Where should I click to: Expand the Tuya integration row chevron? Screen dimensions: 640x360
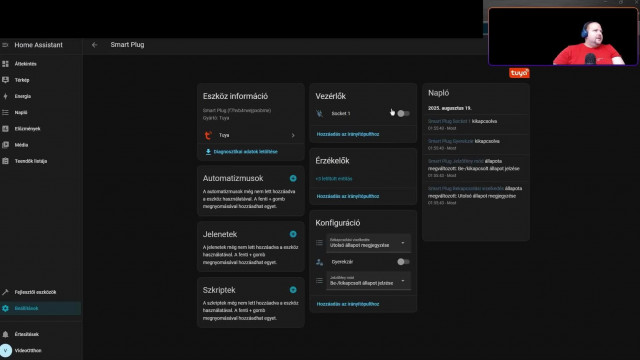point(293,135)
